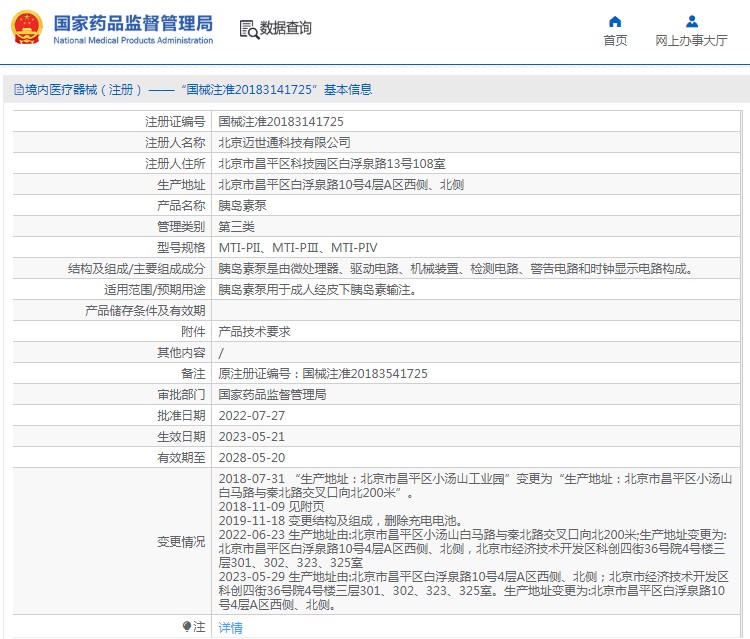
Task: Click the 2018-07-31 change record line
Action: pyautogui.click(x=475, y=485)
